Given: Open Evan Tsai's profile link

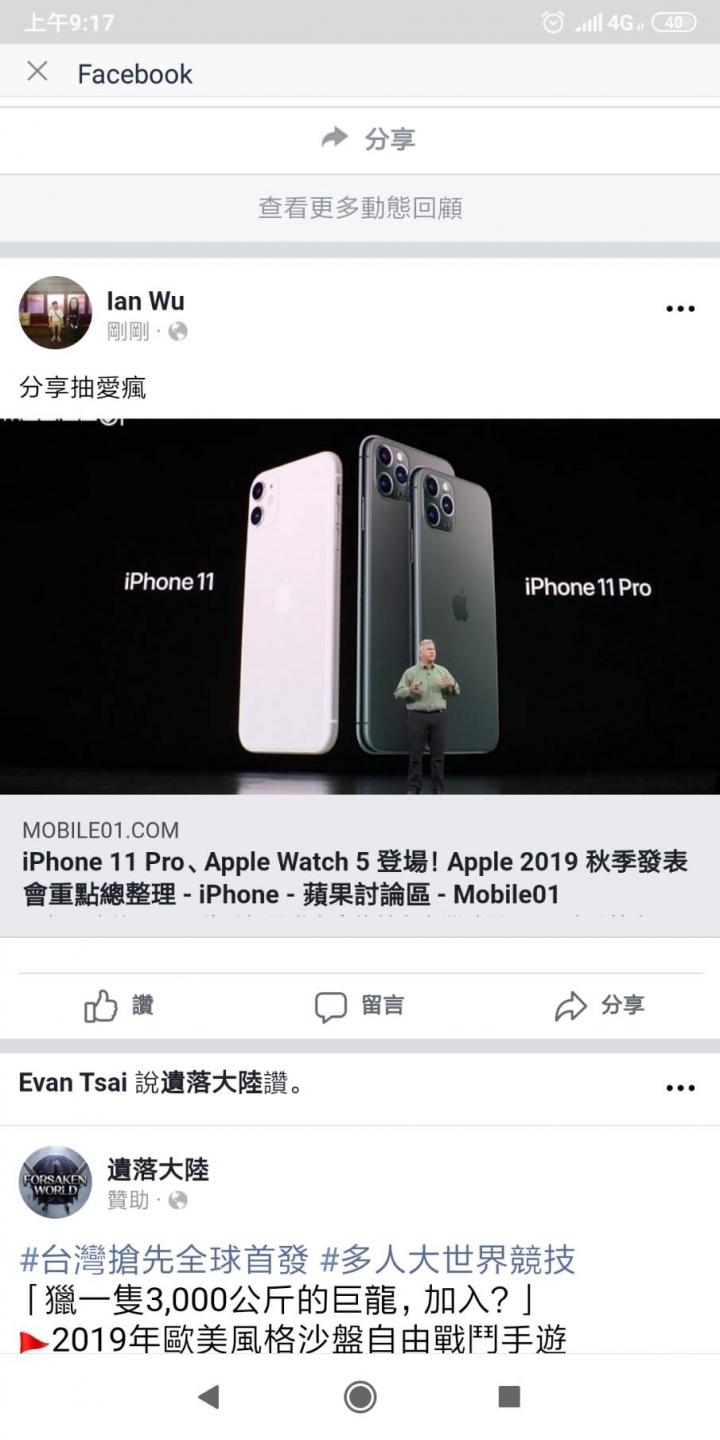Looking at the screenshot, I should pos(73,1083).
